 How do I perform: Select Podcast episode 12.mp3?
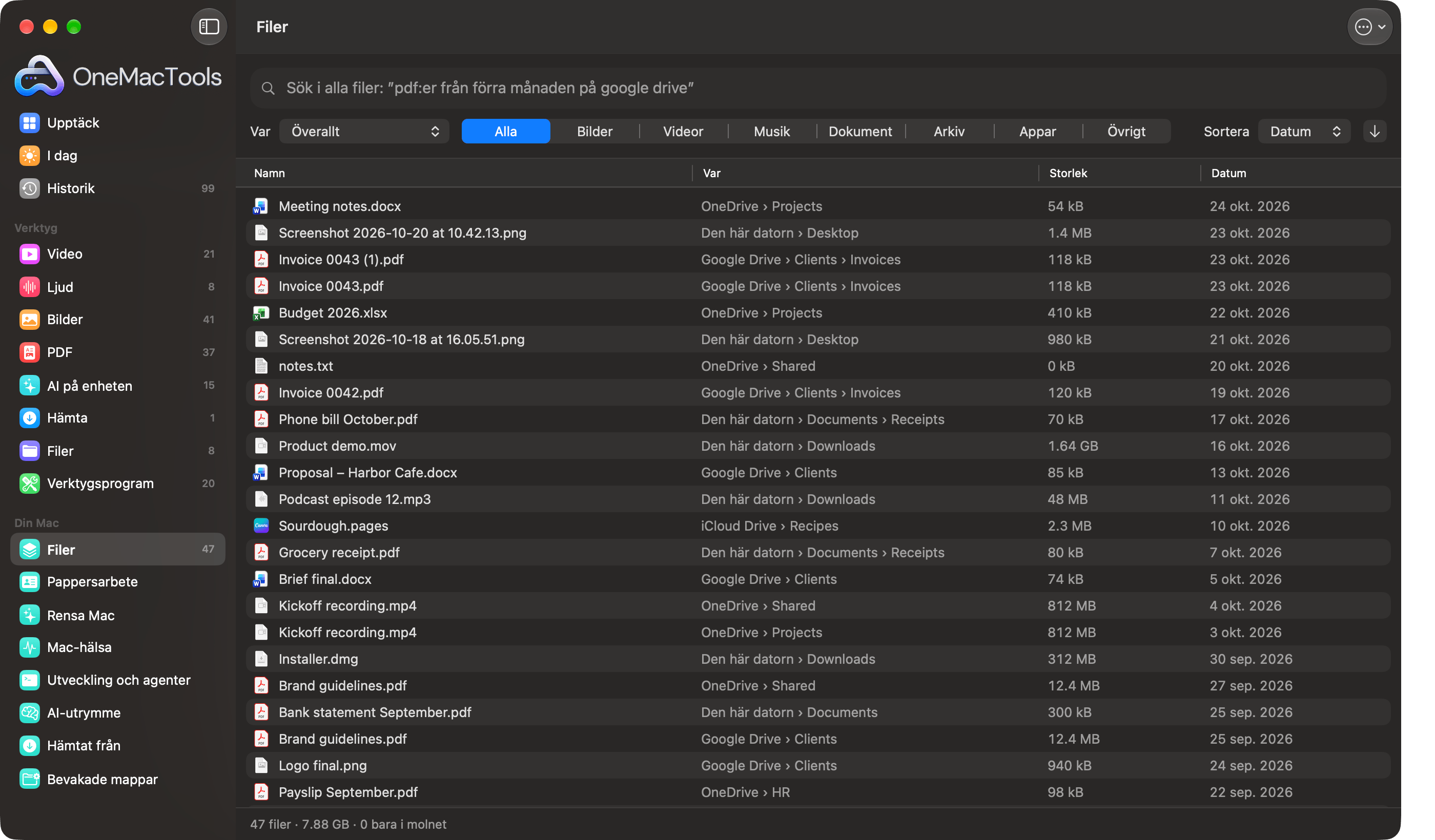tap(818, 499)
